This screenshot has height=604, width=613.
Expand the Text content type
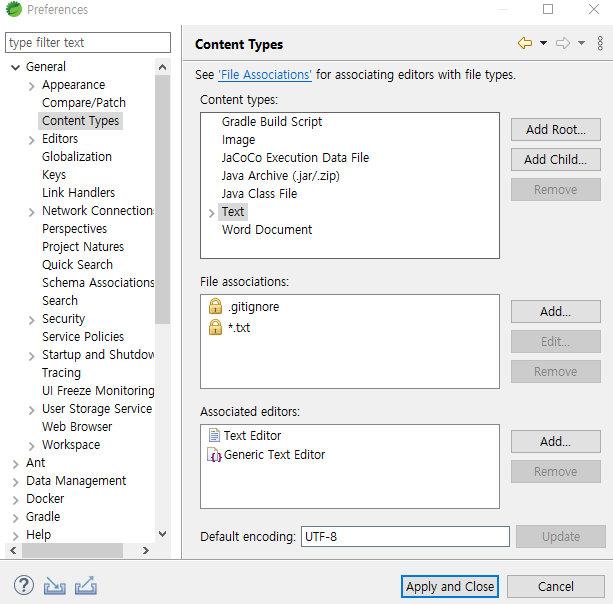click(212, 213)
